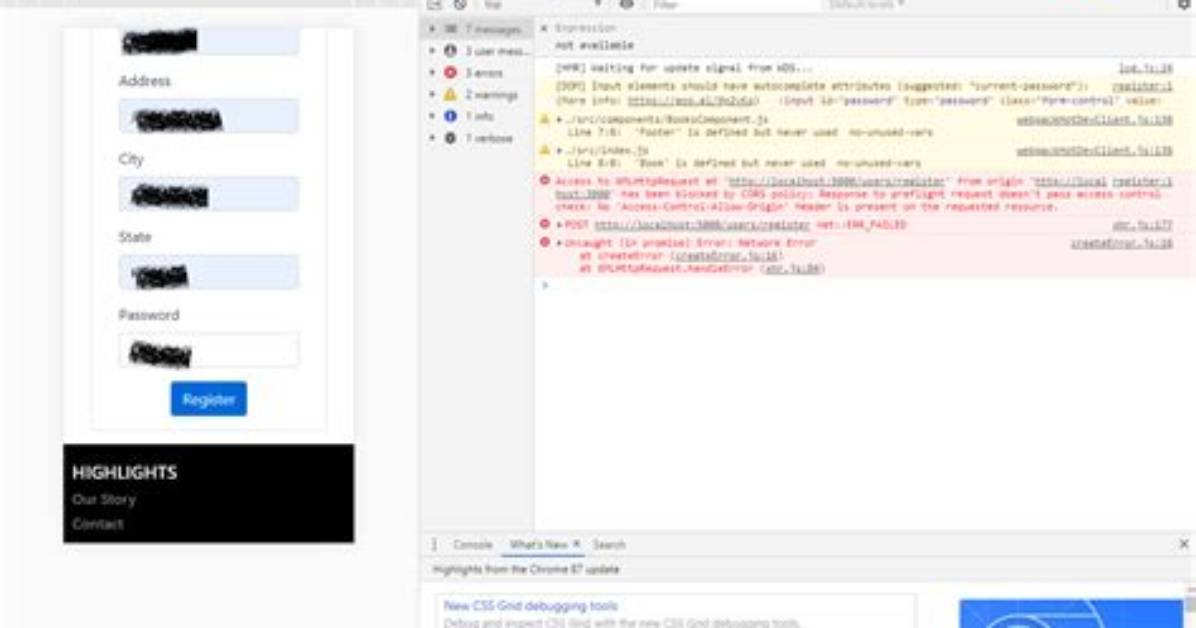
Task: Expand the 3 errors sidebar group
Action: (x=432, y=72)
